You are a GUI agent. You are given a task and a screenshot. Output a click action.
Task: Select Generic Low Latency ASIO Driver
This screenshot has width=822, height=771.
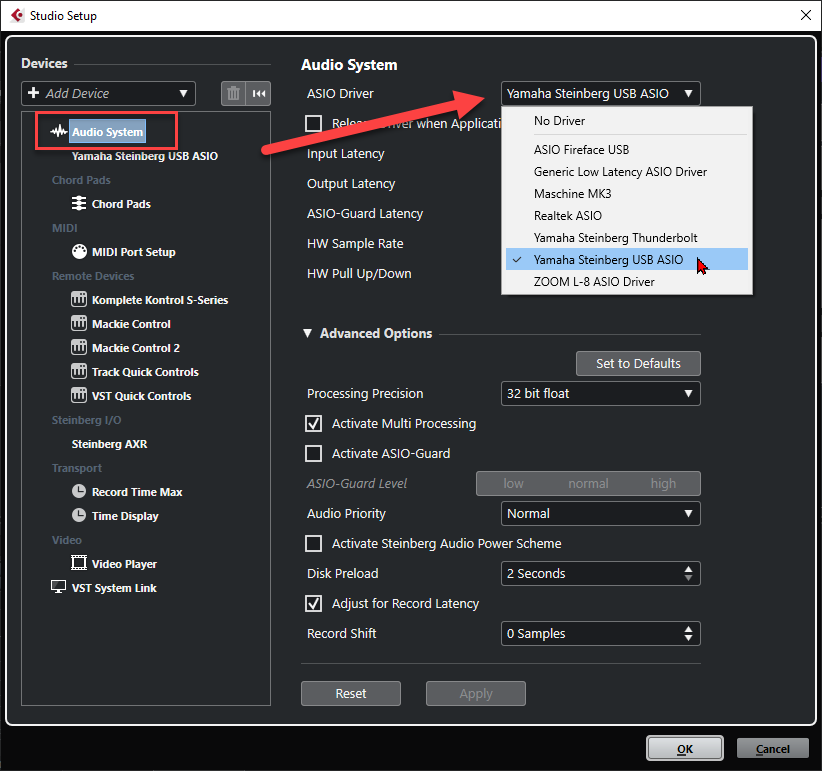627,172
